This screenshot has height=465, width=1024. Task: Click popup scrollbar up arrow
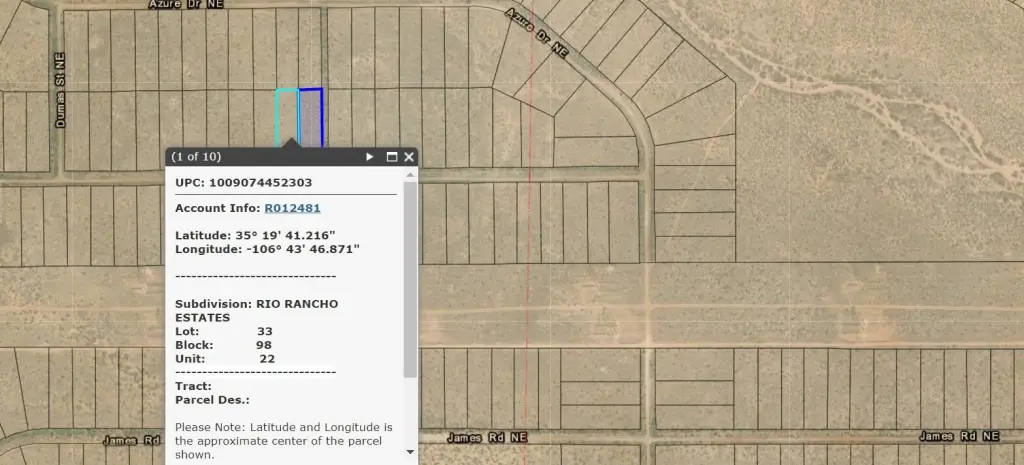click(410, 175)
